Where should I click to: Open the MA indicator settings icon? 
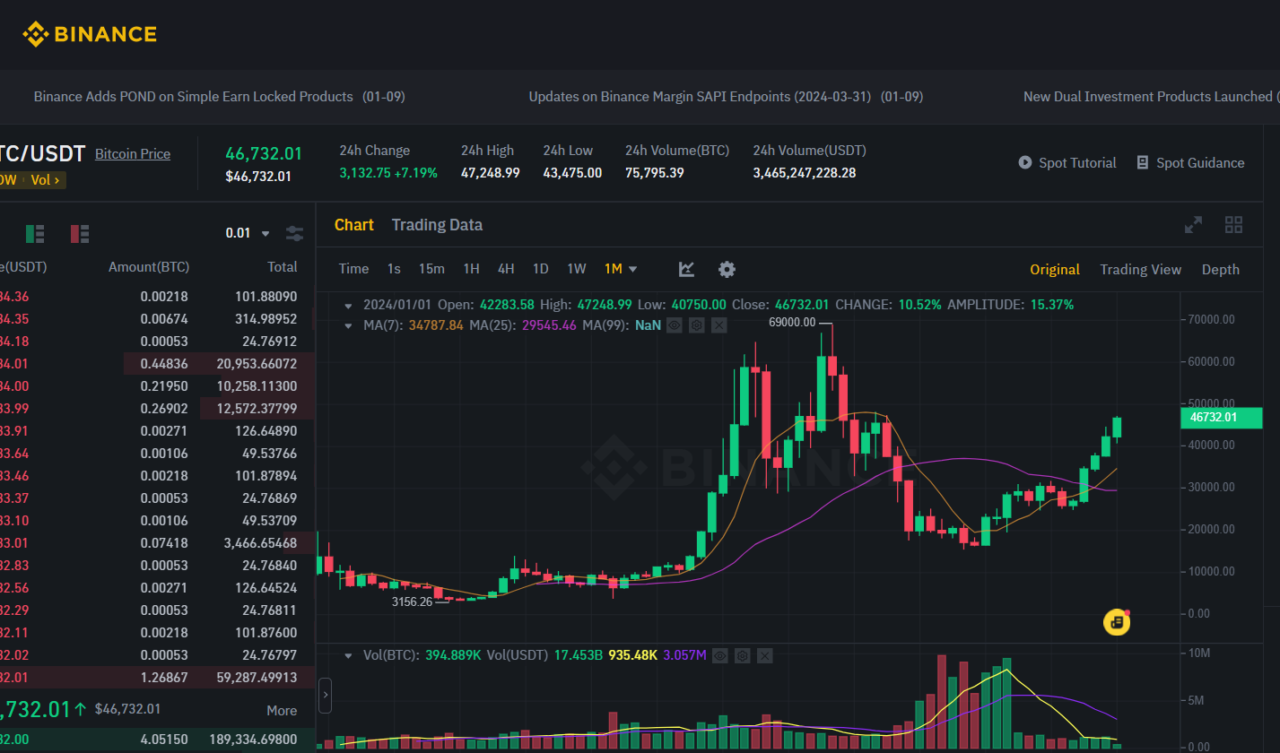click(697, 325)
